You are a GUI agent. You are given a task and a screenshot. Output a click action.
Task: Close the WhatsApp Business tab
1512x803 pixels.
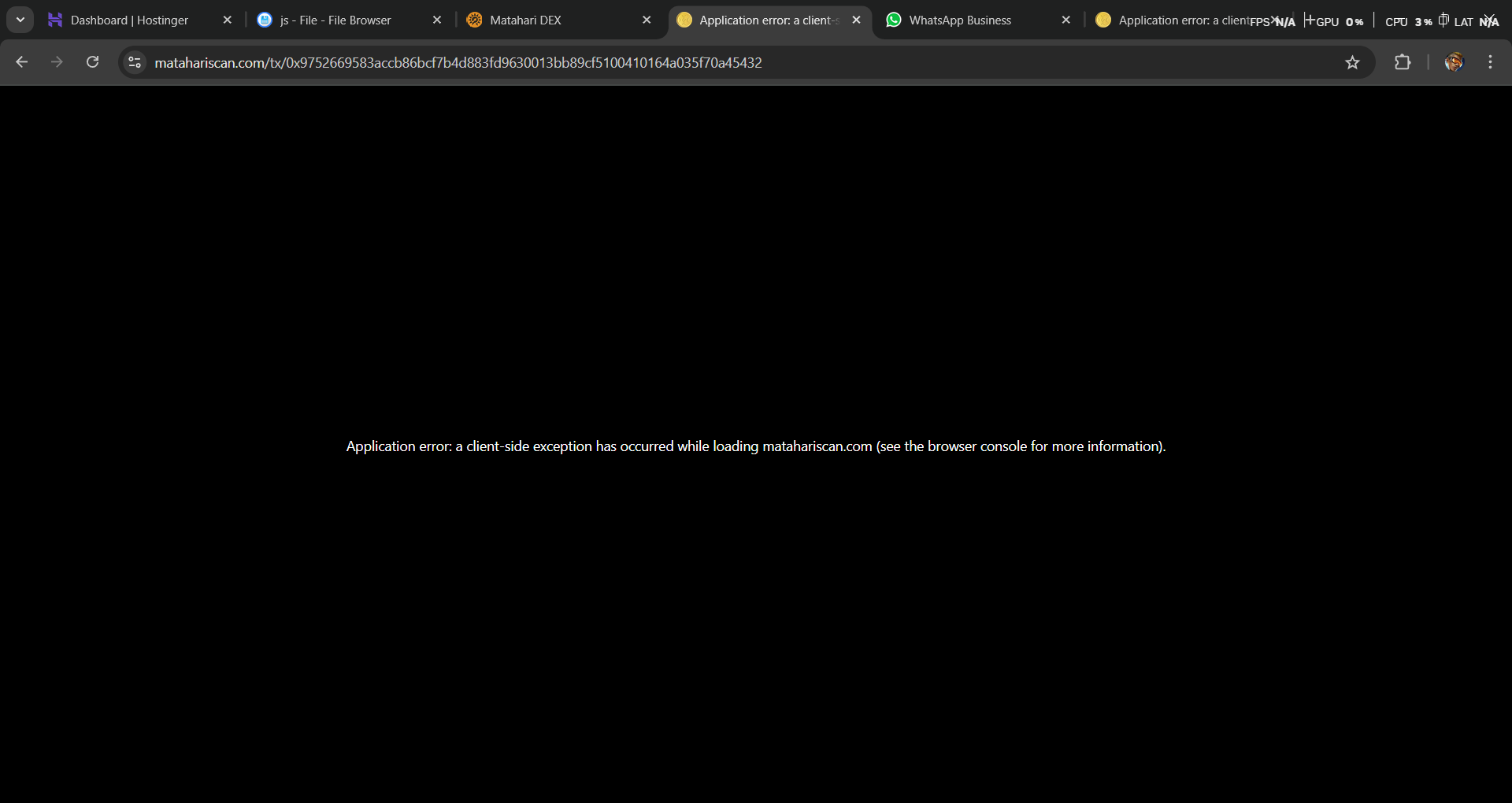point(1065,20)
